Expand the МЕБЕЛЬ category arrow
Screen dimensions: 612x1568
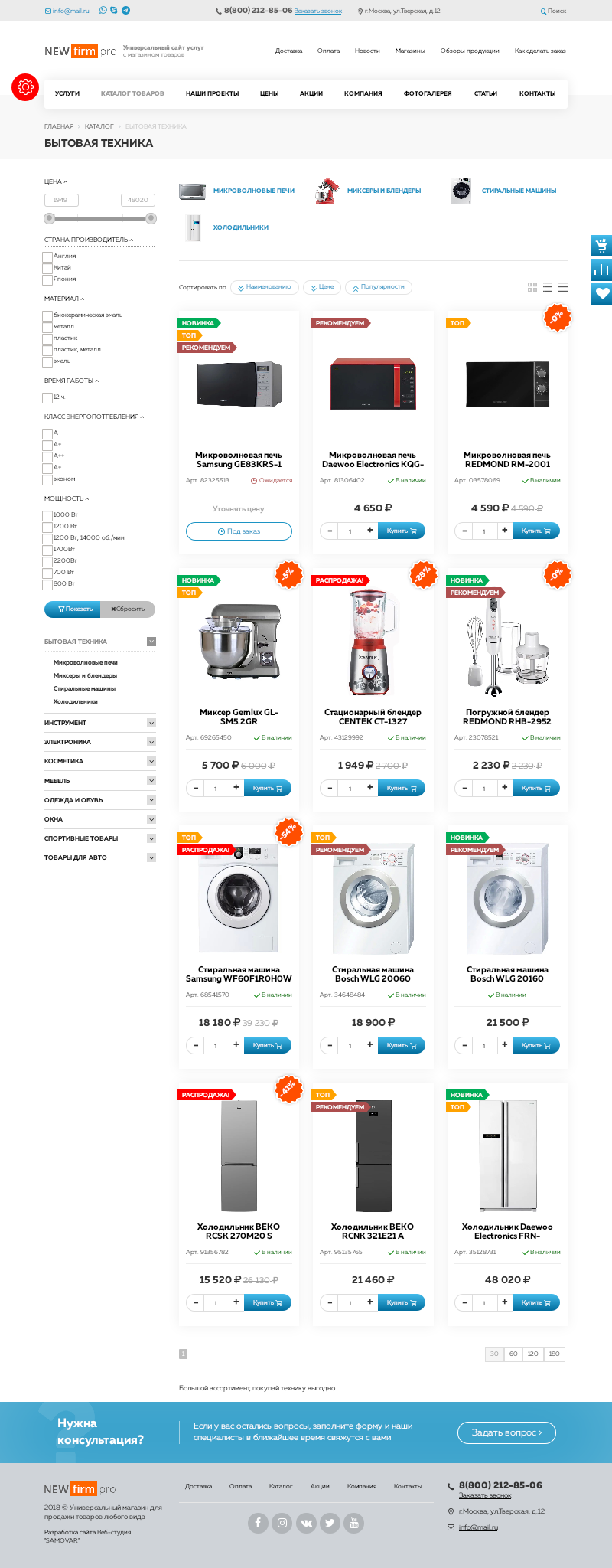(151, 781)
